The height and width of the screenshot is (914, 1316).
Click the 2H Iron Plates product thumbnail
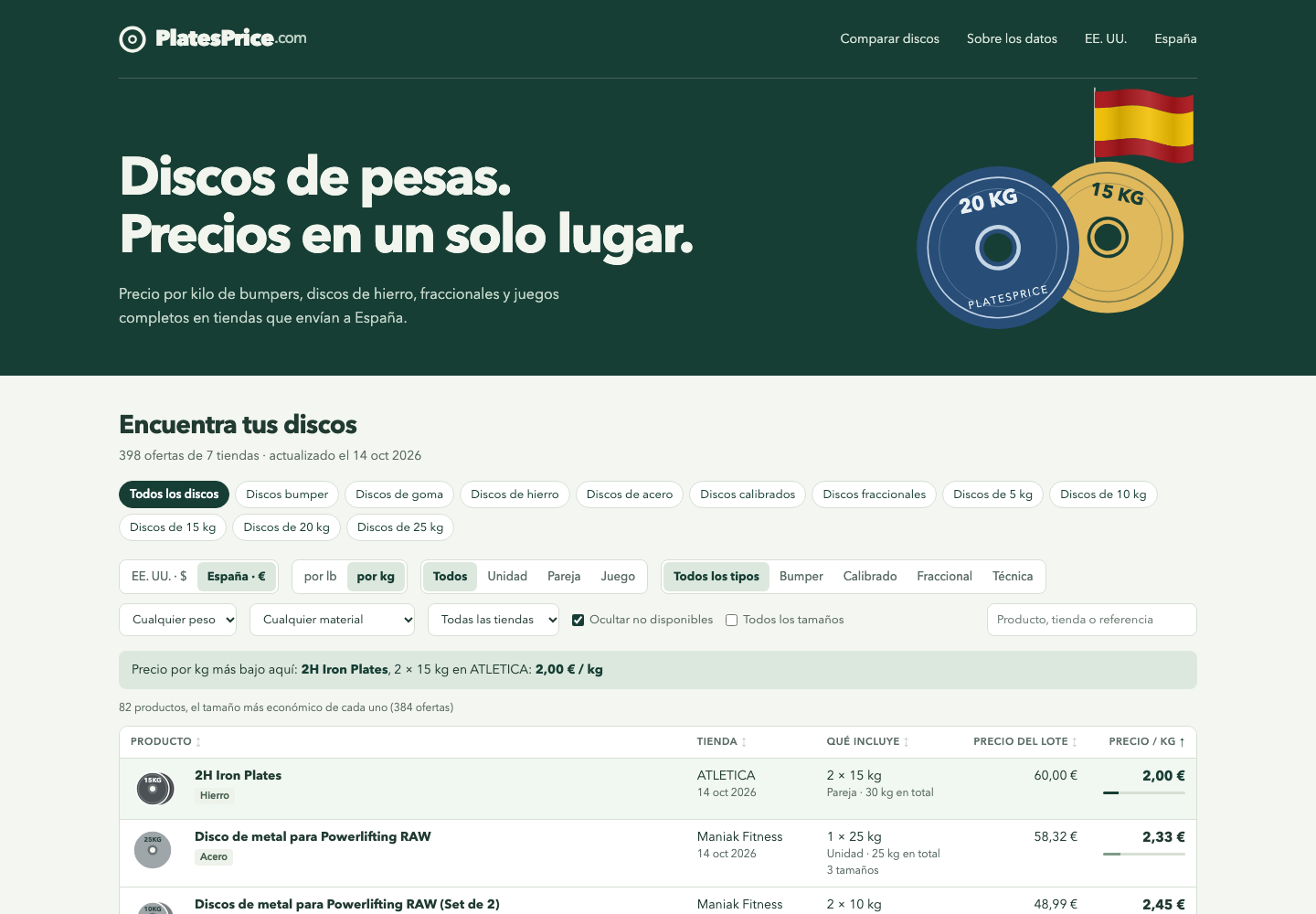[154, 789]
